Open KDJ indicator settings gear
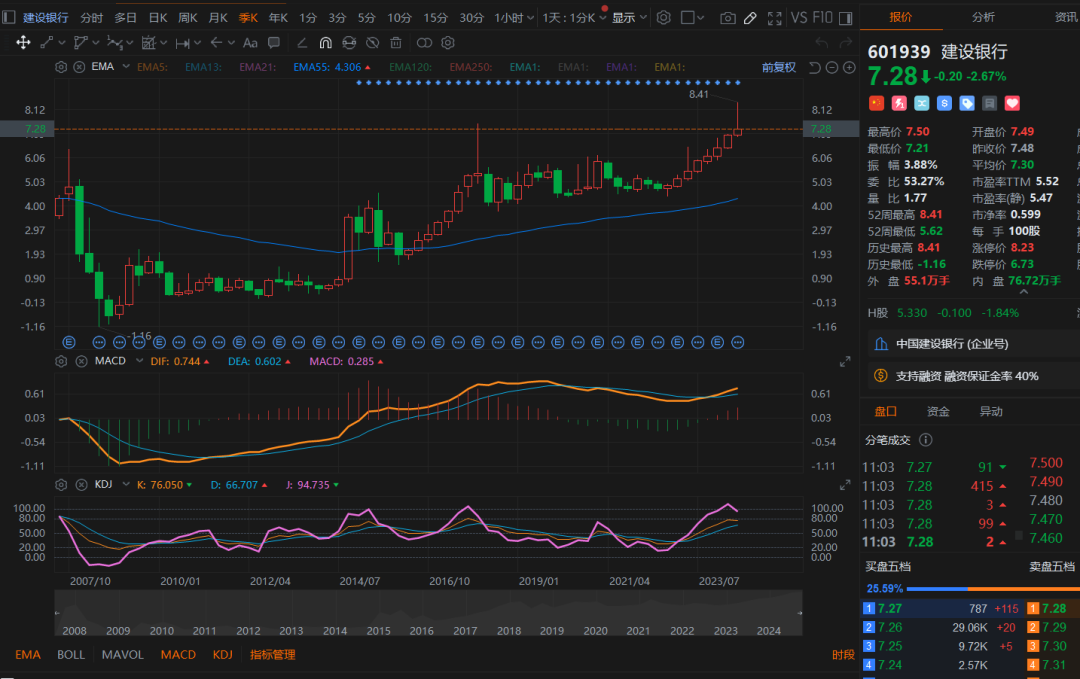 point(61,485)
